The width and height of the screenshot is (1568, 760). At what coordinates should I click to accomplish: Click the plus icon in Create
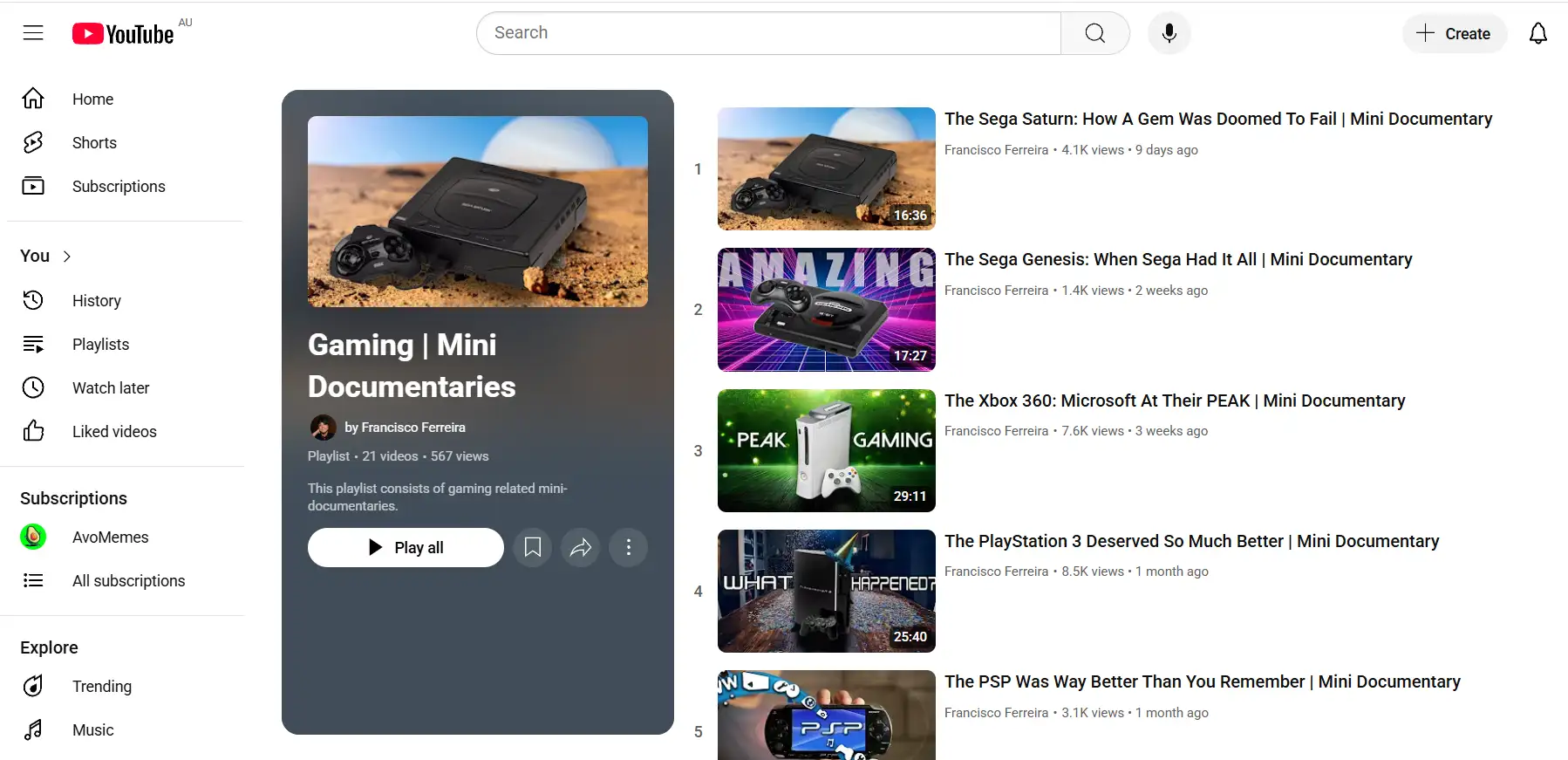coord(1425,33)
